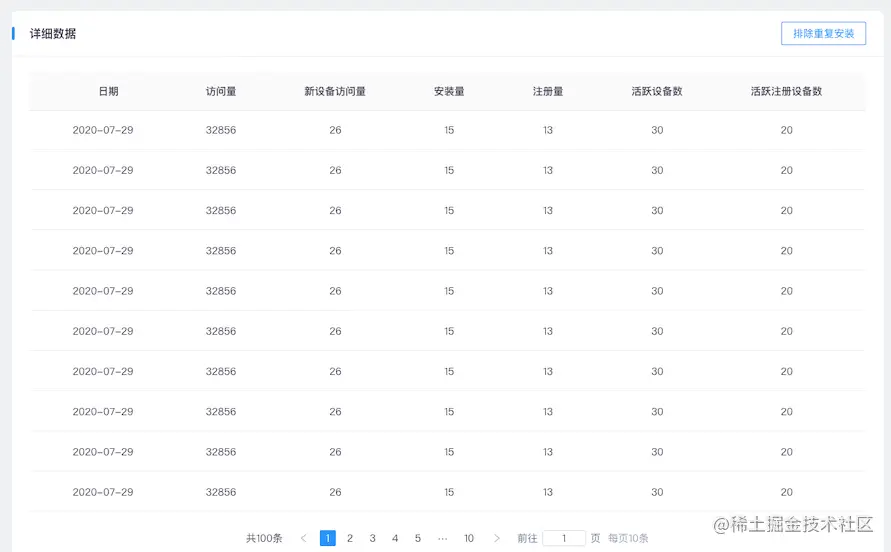This screenshot has width=891, height=552.
Task: Click the pagination ellipsis for more pages
Action: pyautogui.click(x=443, y=538)
